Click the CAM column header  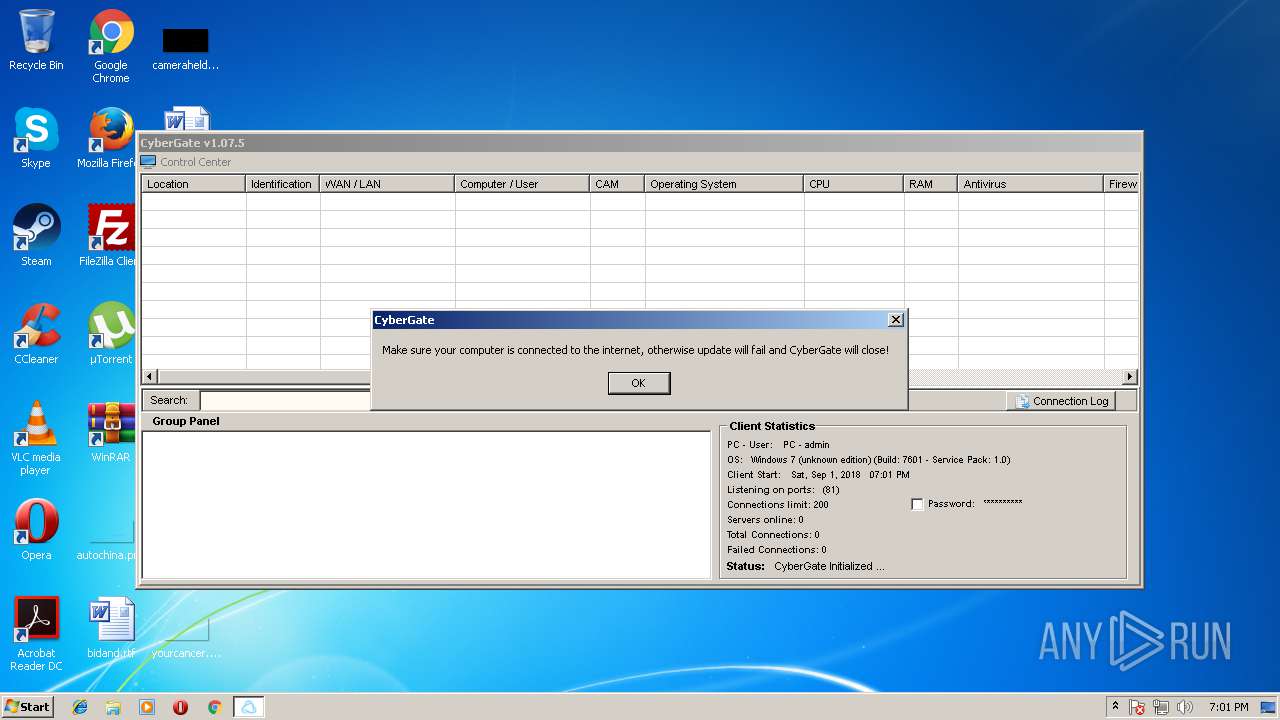click(617, 184)
